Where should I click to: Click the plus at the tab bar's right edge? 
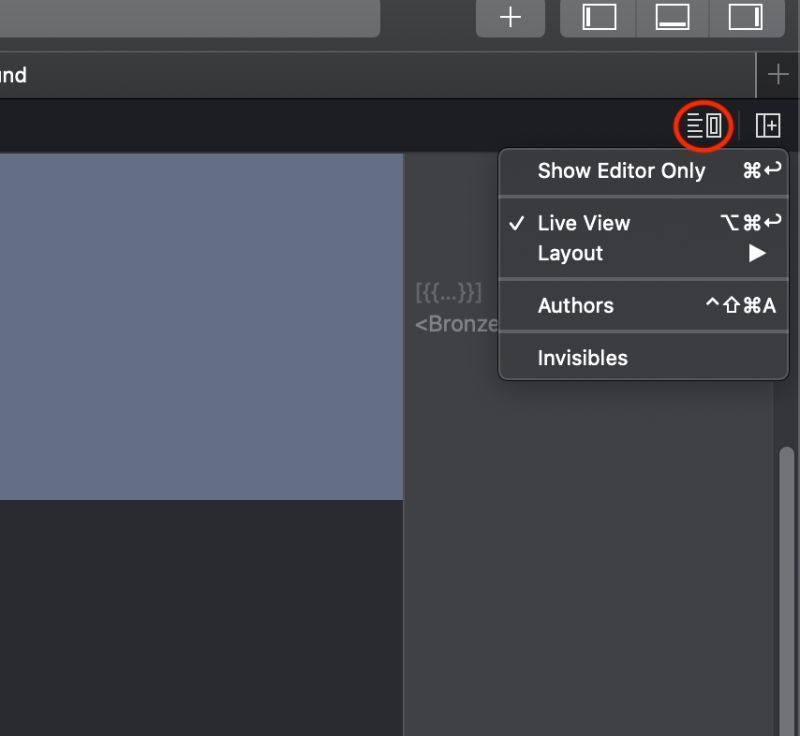point(778,74)
